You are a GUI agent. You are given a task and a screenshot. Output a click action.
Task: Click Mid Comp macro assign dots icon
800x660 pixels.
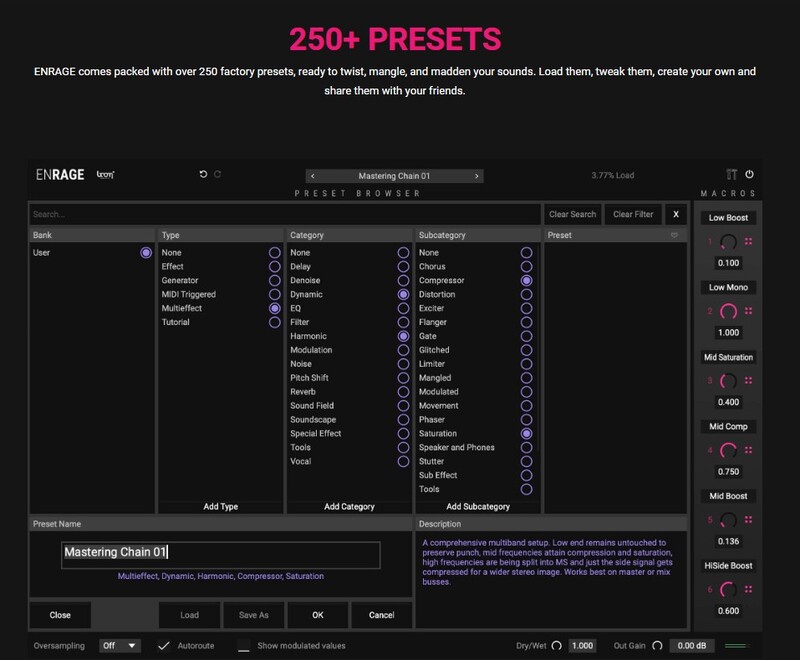(748, 450)
